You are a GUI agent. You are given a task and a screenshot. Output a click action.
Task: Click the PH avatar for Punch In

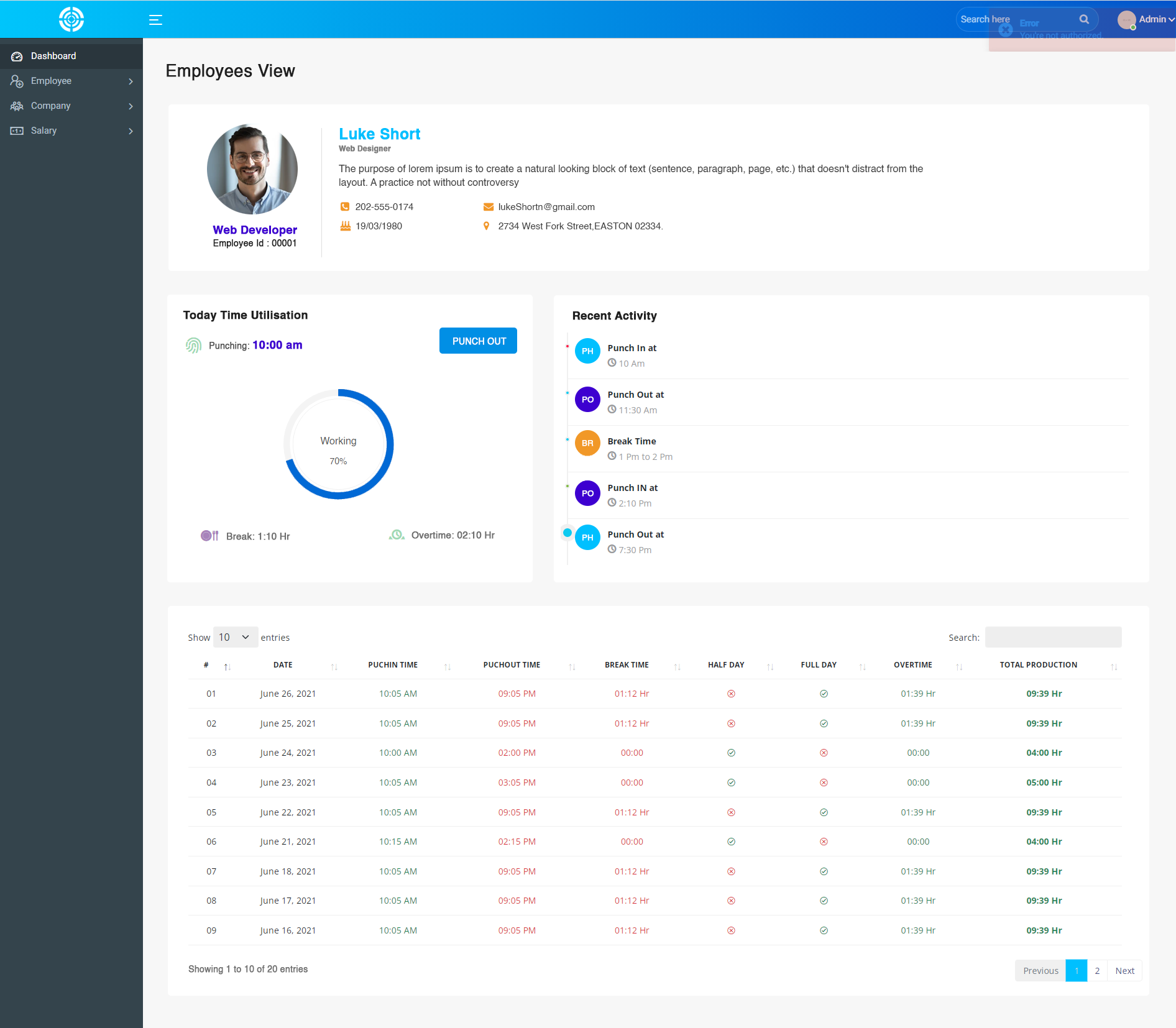coord(587,351)
